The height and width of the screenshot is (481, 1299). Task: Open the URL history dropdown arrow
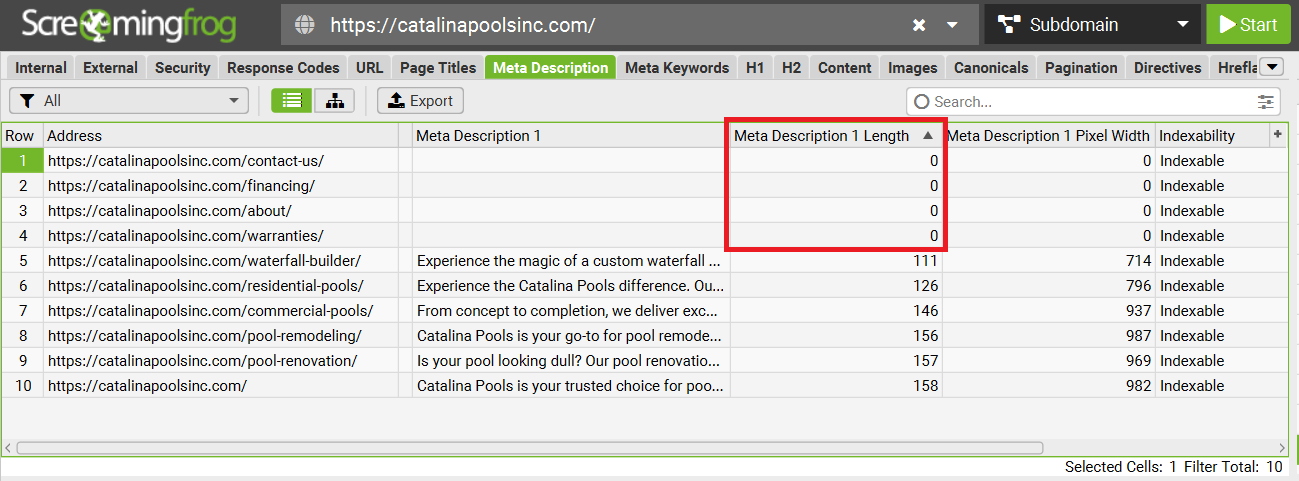click(953, 25)
